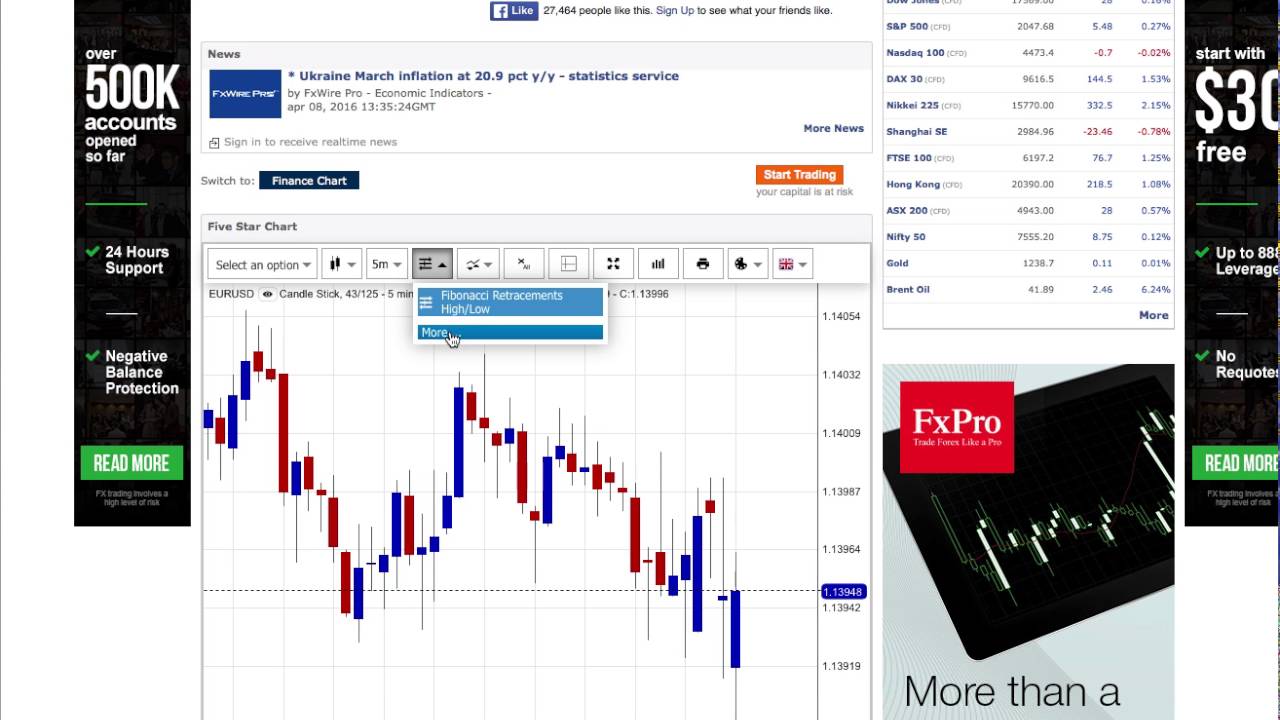
Task: Click the Facebook Like button
Action: coord(514,11)
